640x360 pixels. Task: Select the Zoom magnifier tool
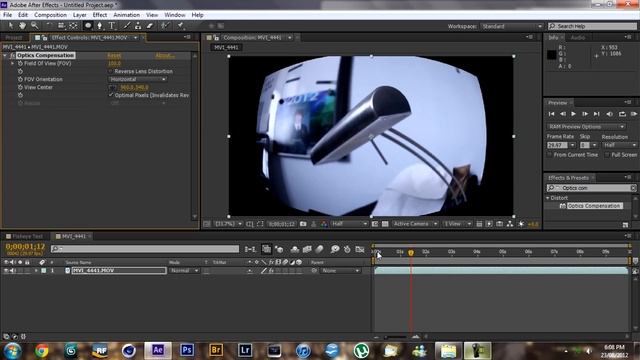click(x=35, y=26)
